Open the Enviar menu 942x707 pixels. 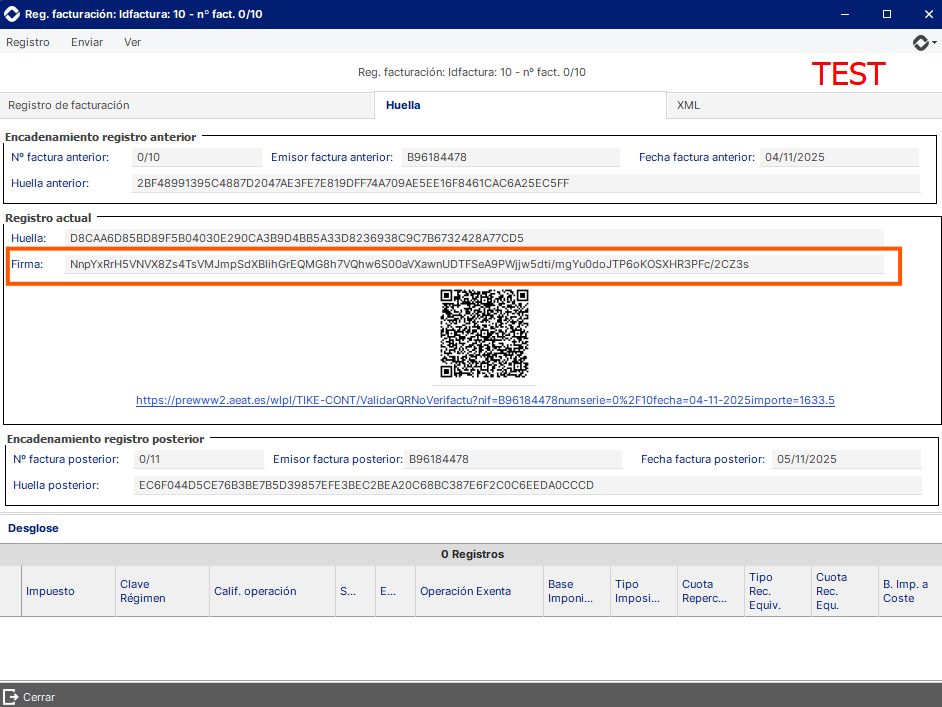pyautogui.click(x=87, y=42)
